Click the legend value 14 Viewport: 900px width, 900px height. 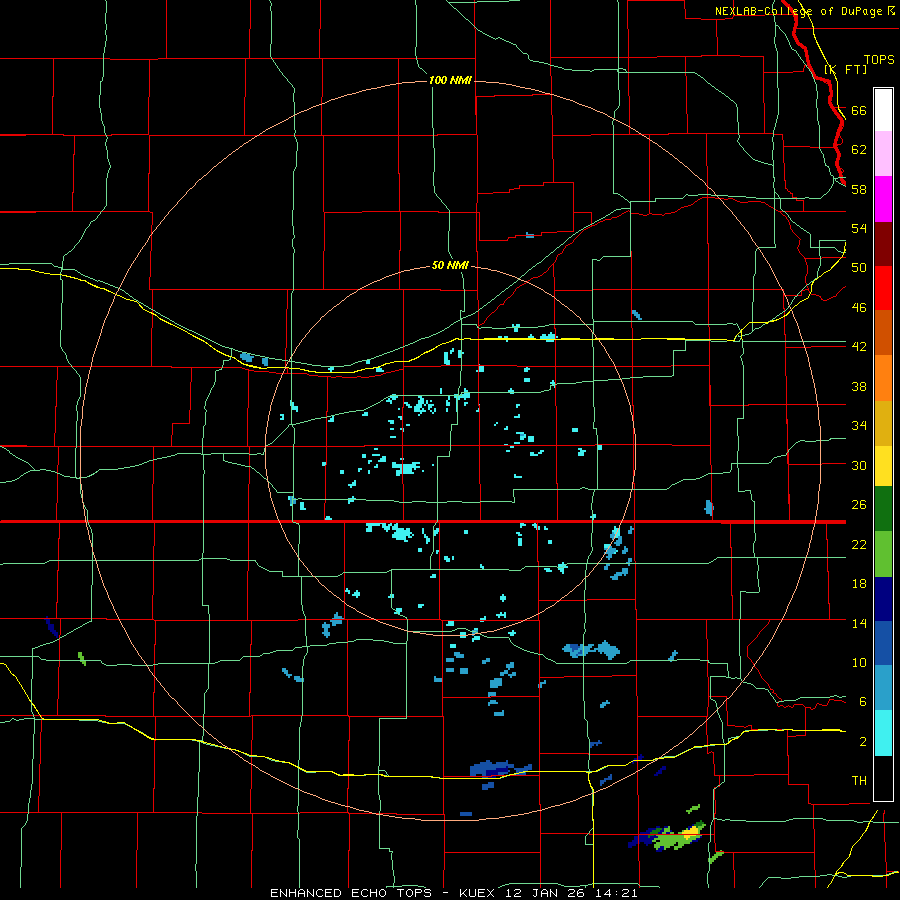tap(859, 623)
